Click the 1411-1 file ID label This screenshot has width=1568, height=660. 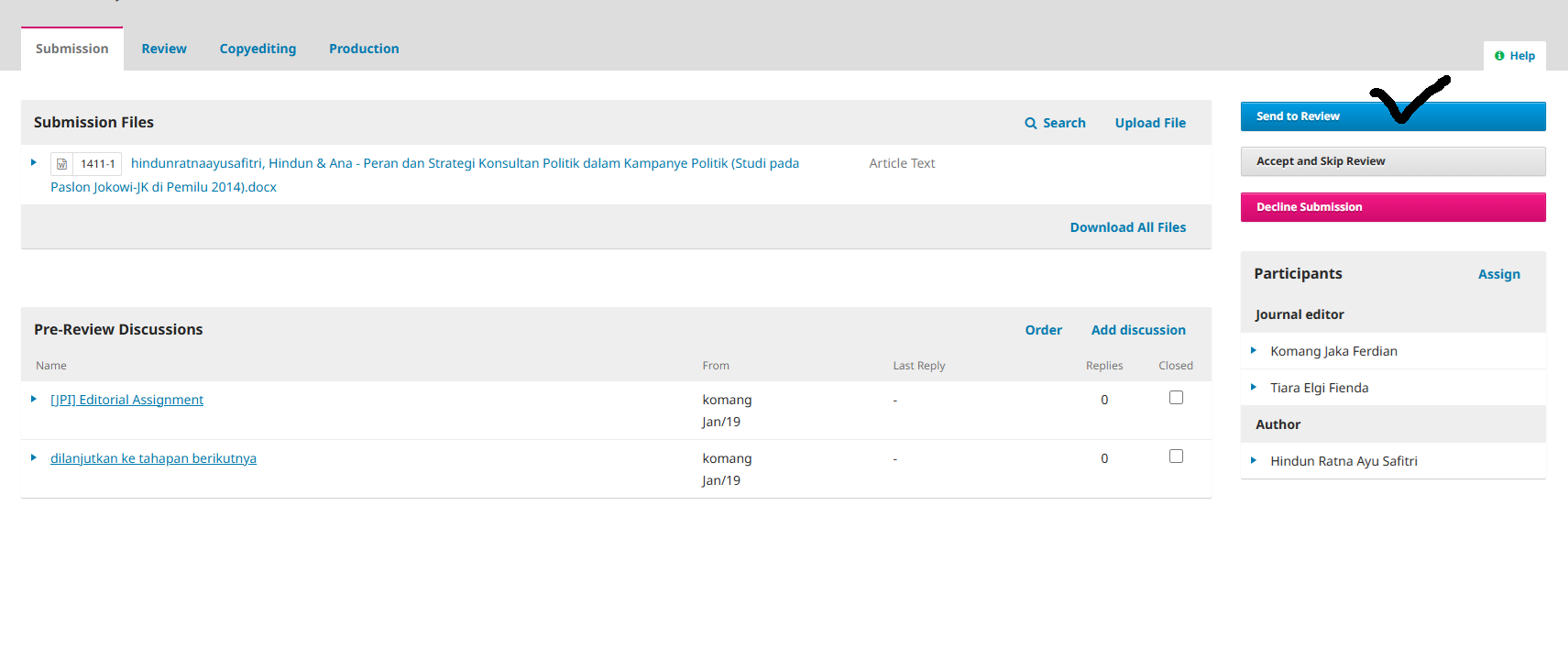tap(97, 164)
